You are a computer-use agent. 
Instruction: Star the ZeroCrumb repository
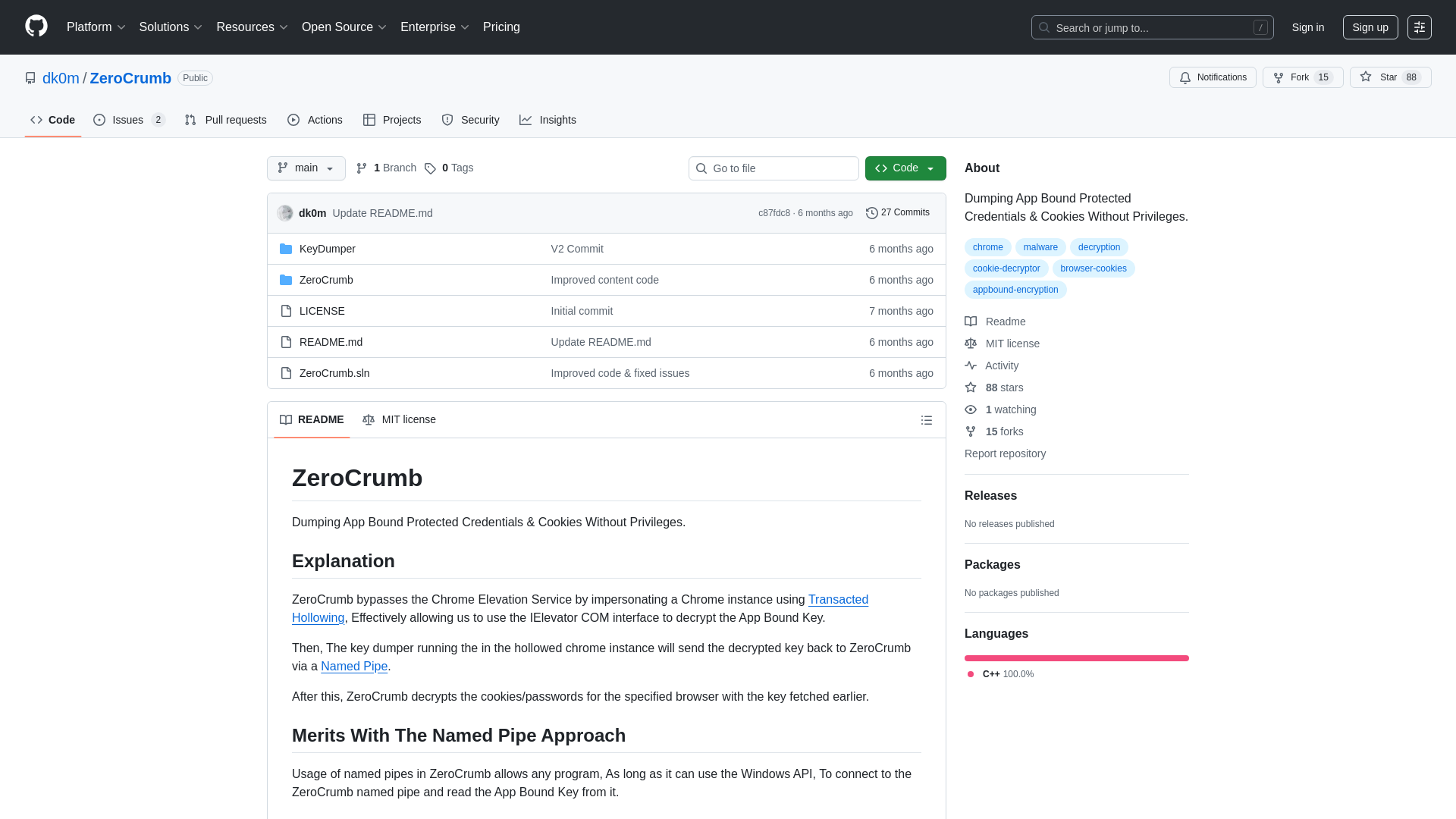[x=1389, y=77]
